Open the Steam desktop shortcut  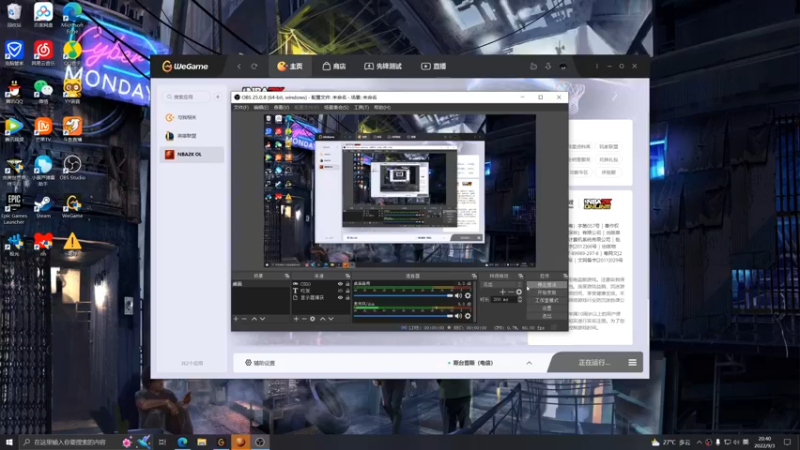click(43, 207)
